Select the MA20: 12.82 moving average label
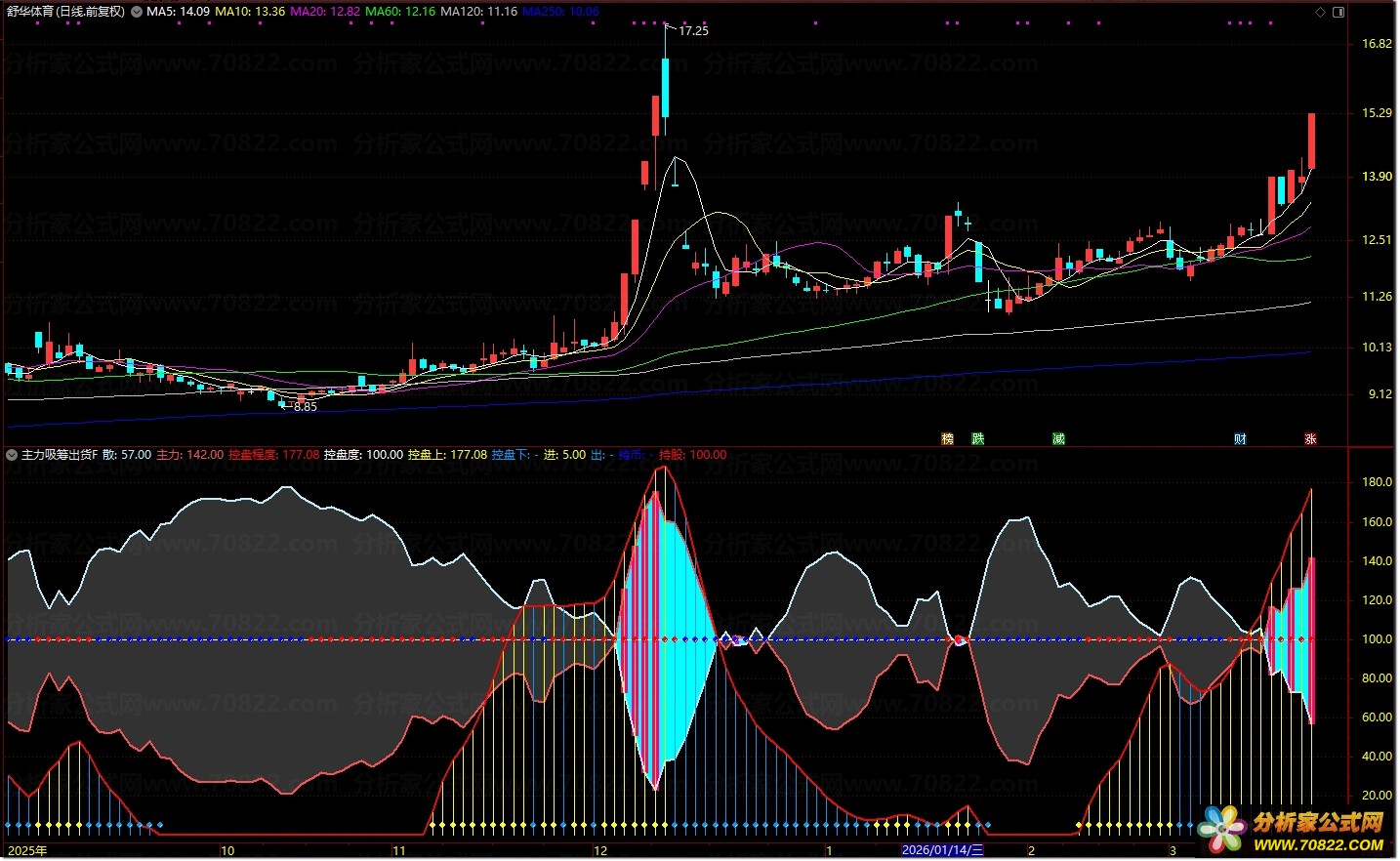 coord(325,12)
